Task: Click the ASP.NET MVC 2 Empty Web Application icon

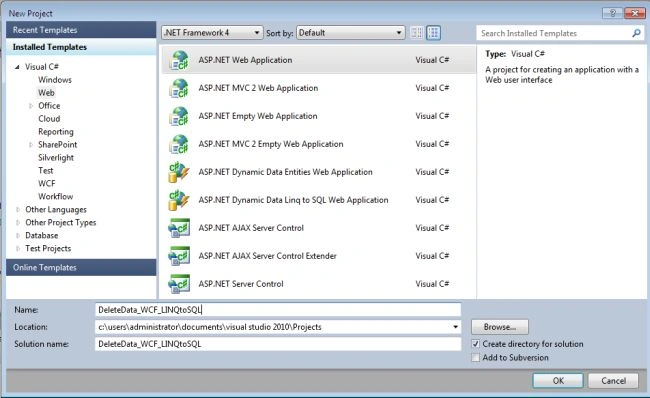Action: 179,144
